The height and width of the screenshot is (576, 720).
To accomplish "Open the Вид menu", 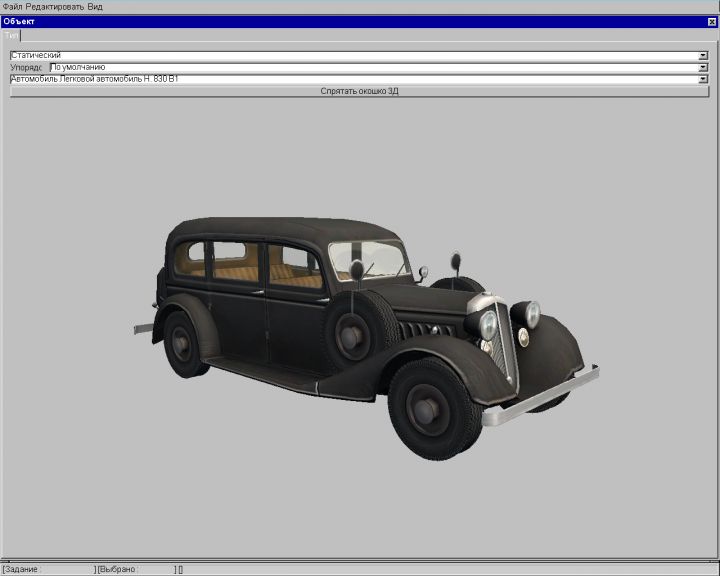I will click(x=95, y=6).
